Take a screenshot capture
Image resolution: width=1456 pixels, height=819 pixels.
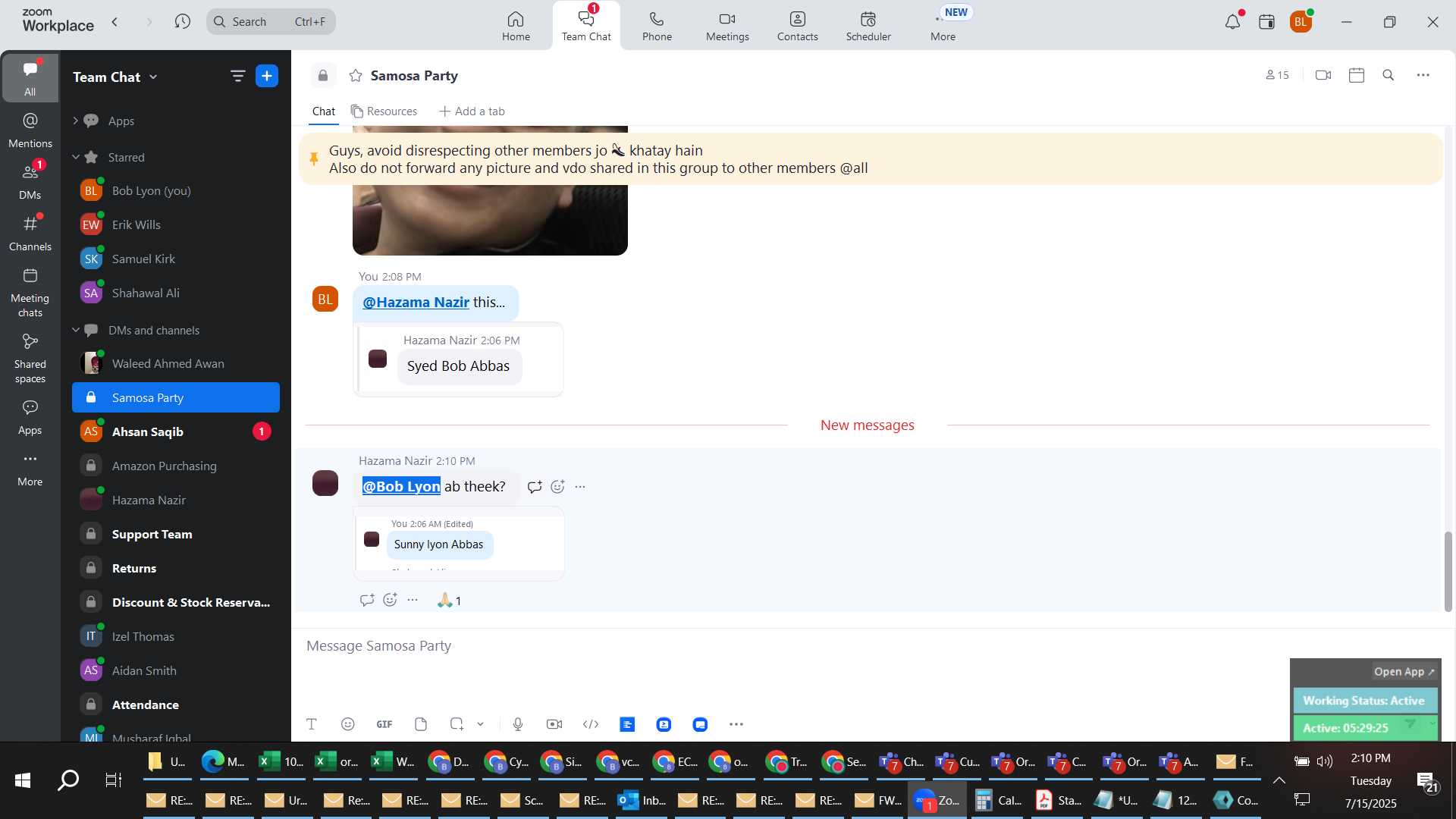pyautogui.click(x=457, y=724)
